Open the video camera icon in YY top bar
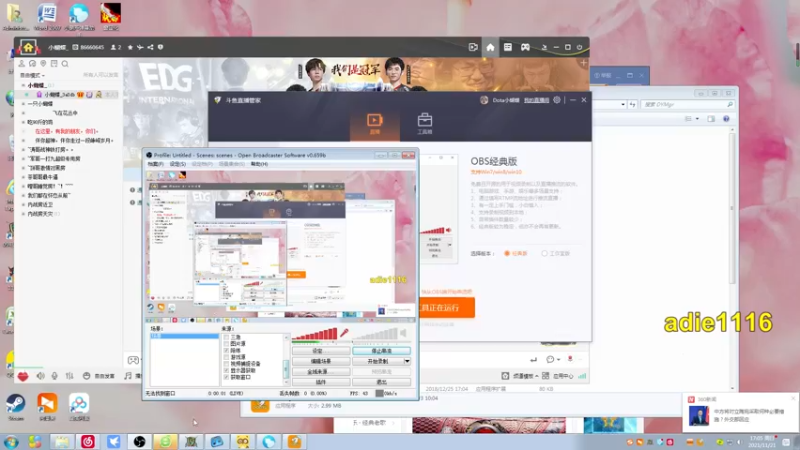This screenshot has width=800, height=450. (473, 47)
